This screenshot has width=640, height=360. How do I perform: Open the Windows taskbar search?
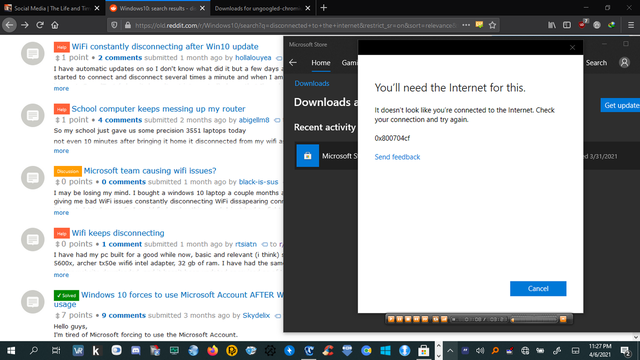tap(34, 351)
